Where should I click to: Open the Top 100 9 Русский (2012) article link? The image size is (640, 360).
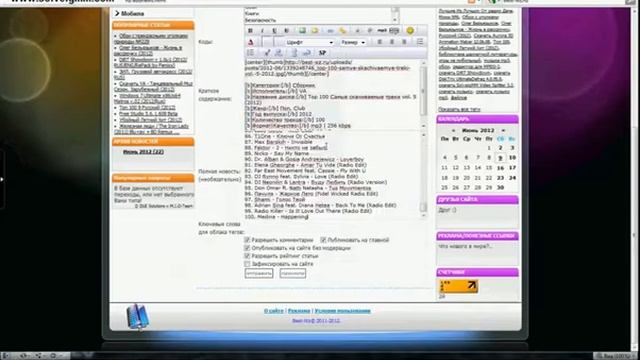pyautogui.click(x=147, y=108)
